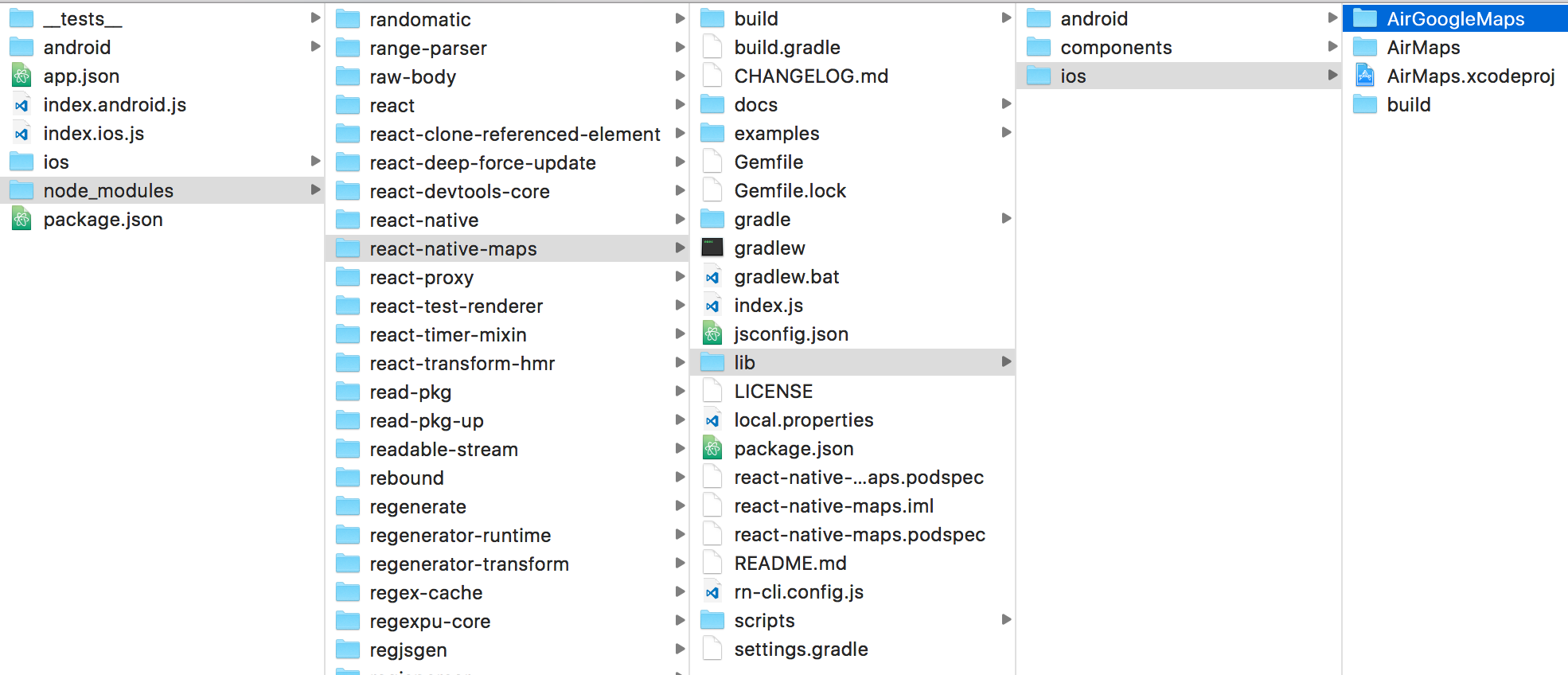Click the build.gradle document icon
Viewport: 1568px width, 675px height.
(712, 48)
